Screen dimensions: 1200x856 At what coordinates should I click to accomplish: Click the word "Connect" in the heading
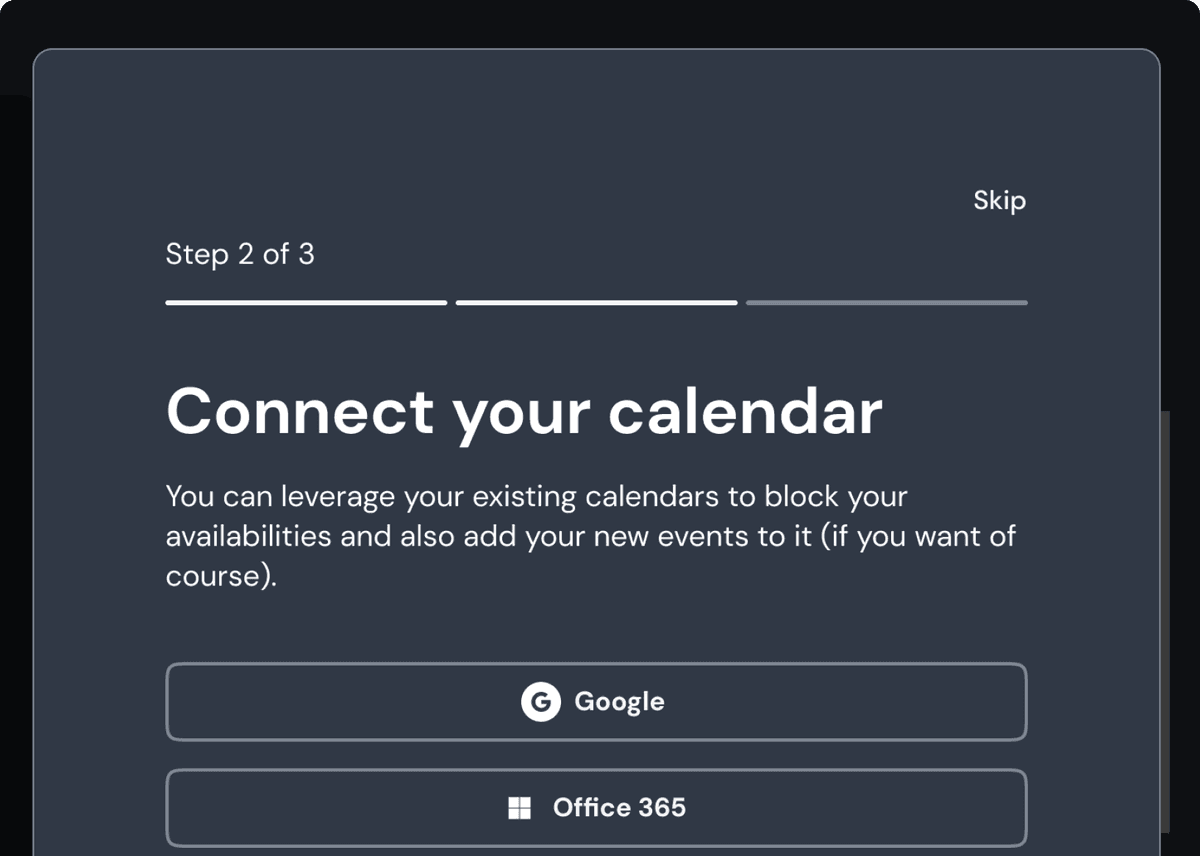[300, 411]
